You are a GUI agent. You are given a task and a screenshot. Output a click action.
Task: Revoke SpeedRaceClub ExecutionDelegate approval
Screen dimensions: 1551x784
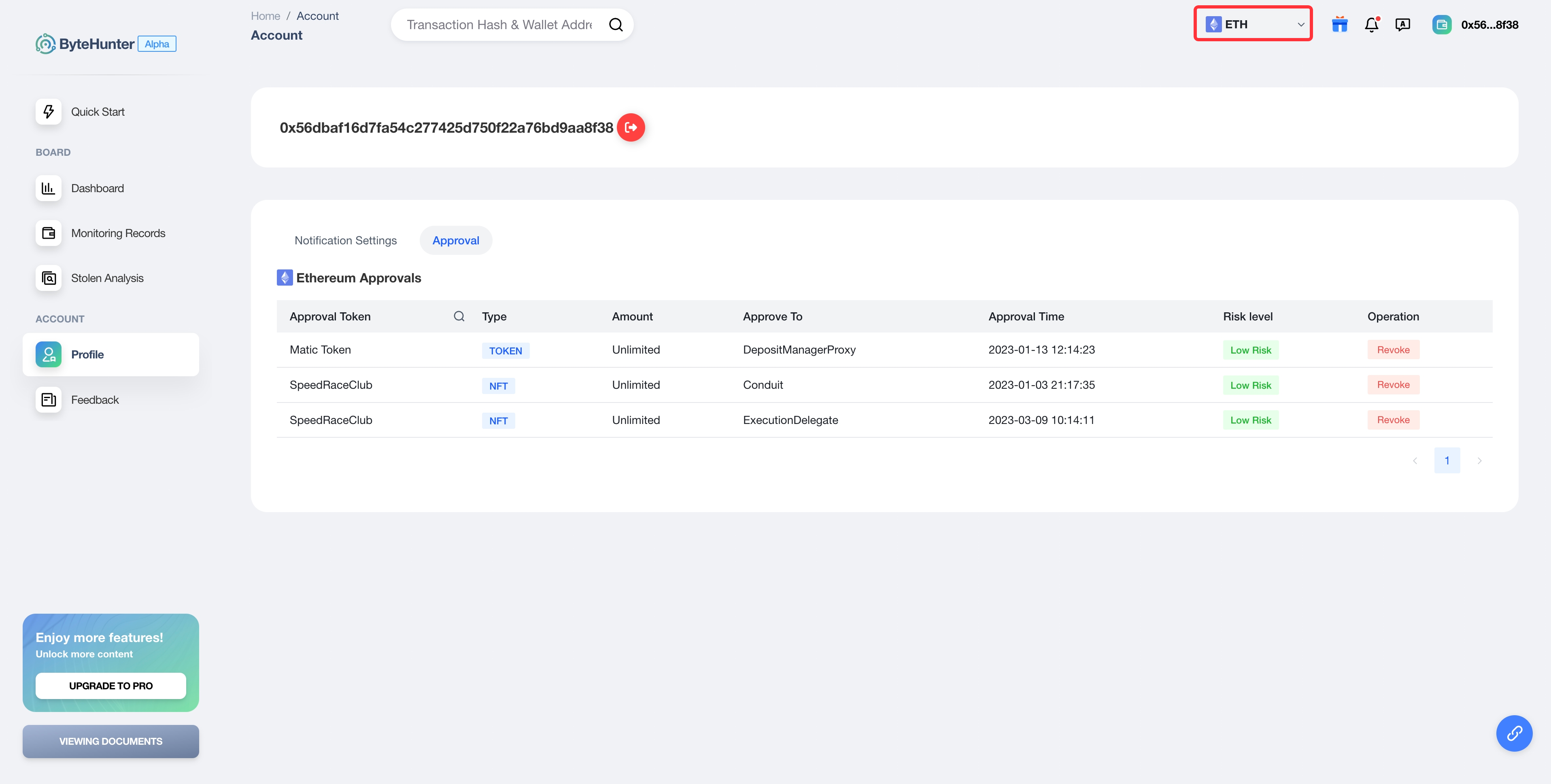click(1393, 420)
